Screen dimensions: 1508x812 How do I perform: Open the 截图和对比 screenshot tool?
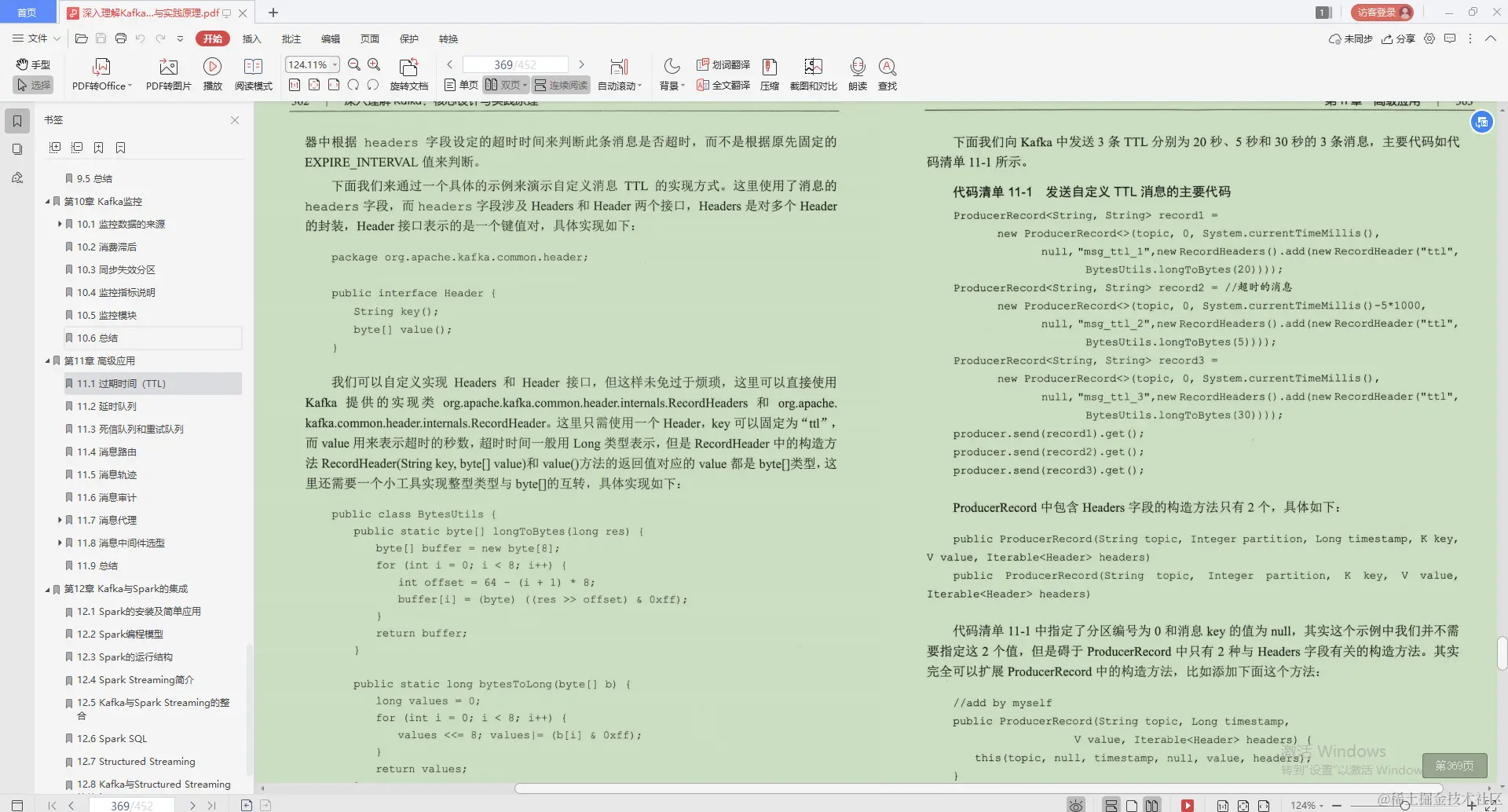click(x=813, y=75)
